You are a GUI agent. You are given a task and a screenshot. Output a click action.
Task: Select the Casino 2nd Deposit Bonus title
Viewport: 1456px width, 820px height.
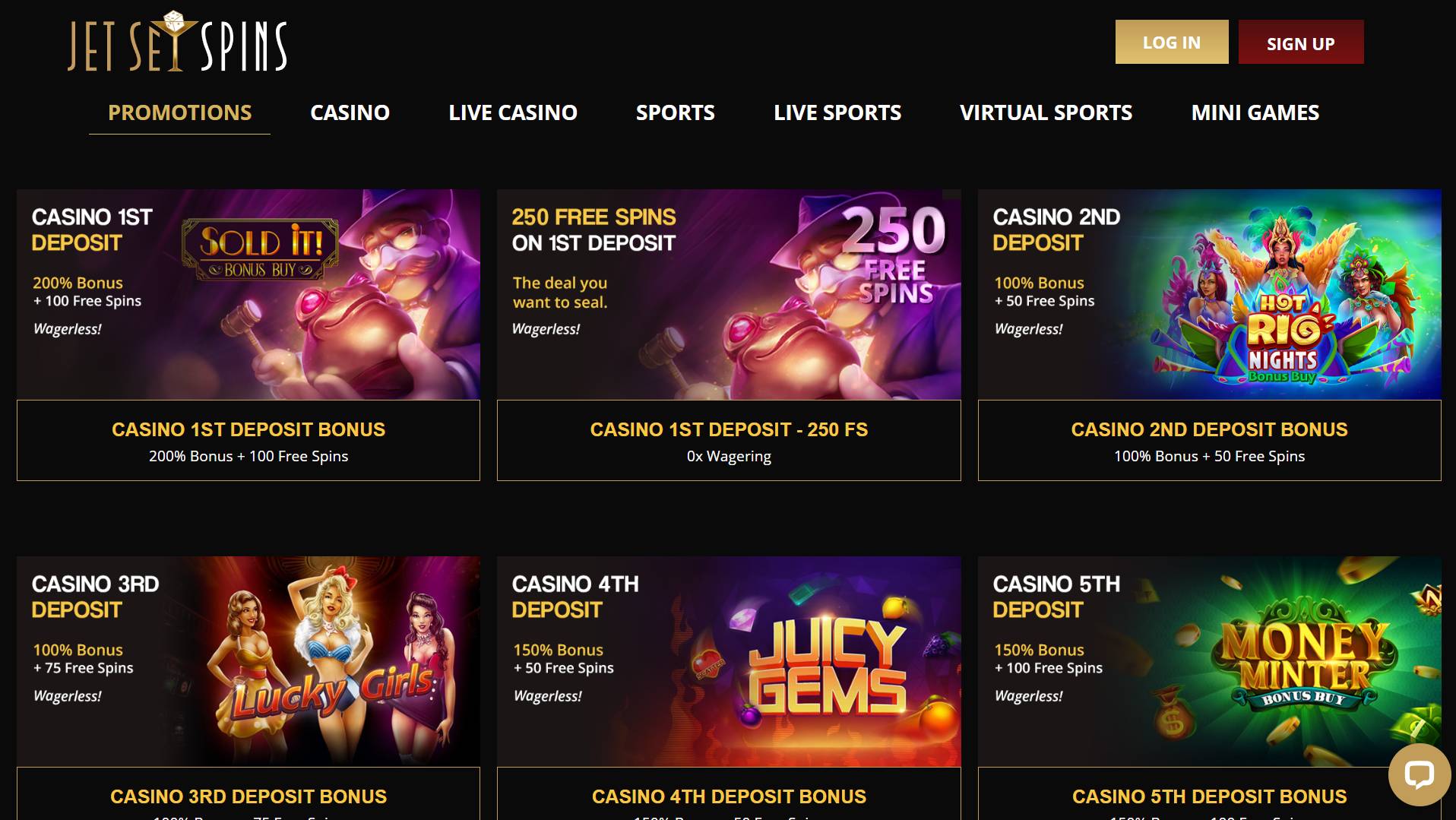[1209, 429]
